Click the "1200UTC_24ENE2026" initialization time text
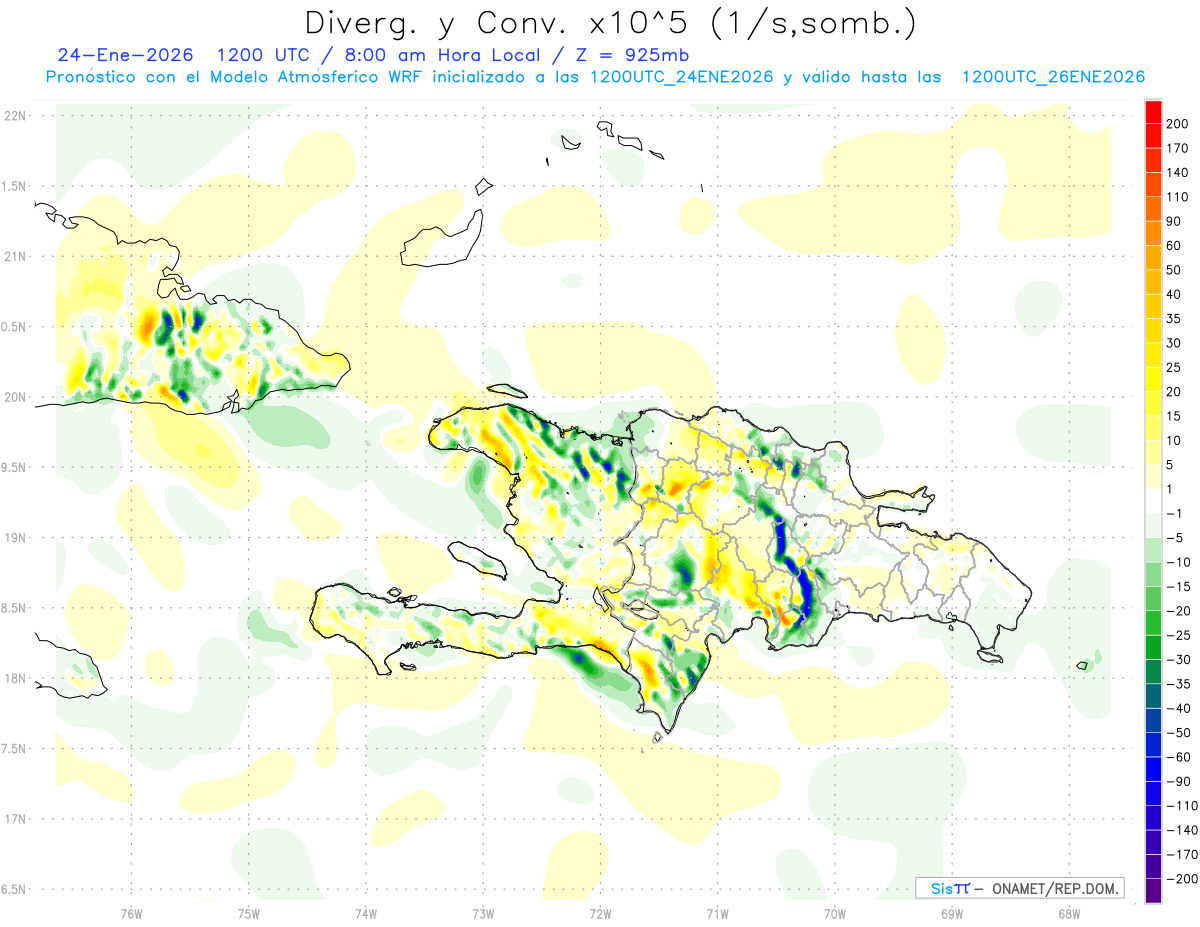The width and height of the screenshot is (1200, 927). click(684, 77)
